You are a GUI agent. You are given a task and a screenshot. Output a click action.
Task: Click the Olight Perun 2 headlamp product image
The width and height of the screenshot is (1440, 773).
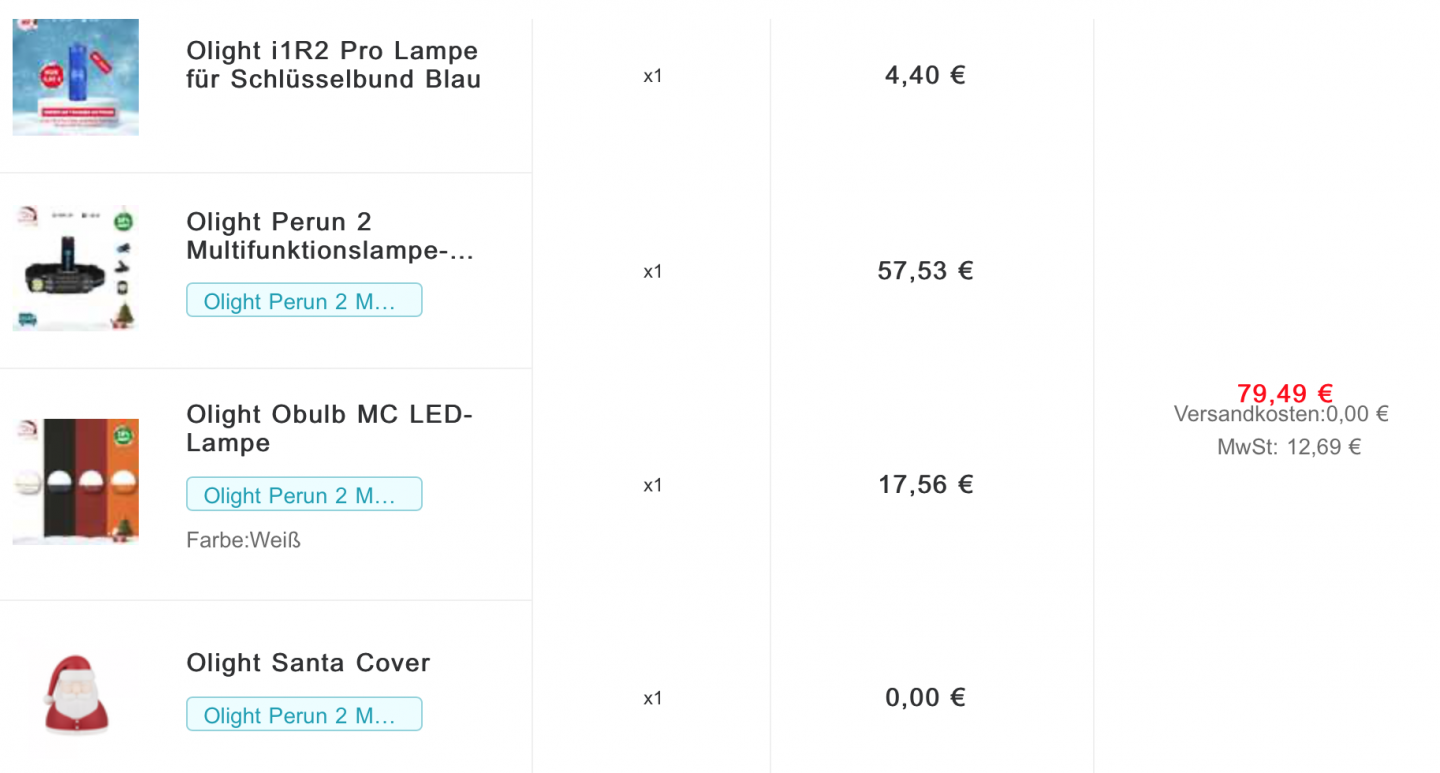point(75,270)
